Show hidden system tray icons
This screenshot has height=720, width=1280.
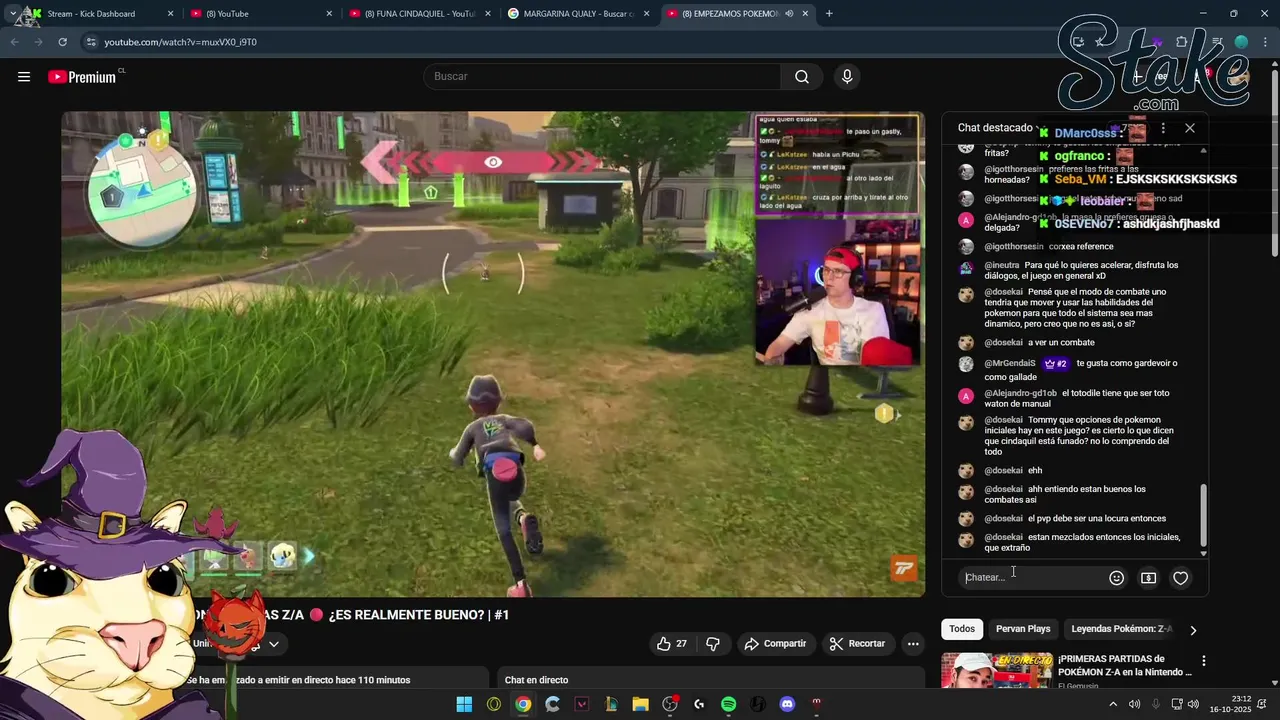(1113, 704)
